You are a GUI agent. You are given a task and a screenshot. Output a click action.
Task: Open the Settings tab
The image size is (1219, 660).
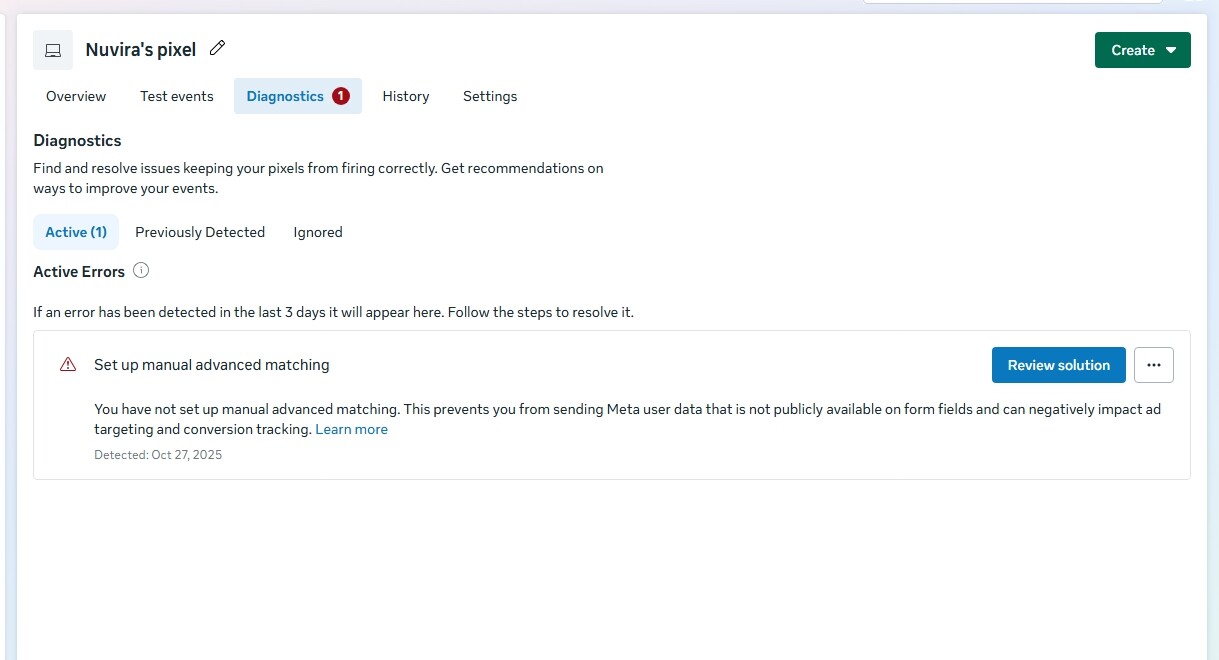490,96
